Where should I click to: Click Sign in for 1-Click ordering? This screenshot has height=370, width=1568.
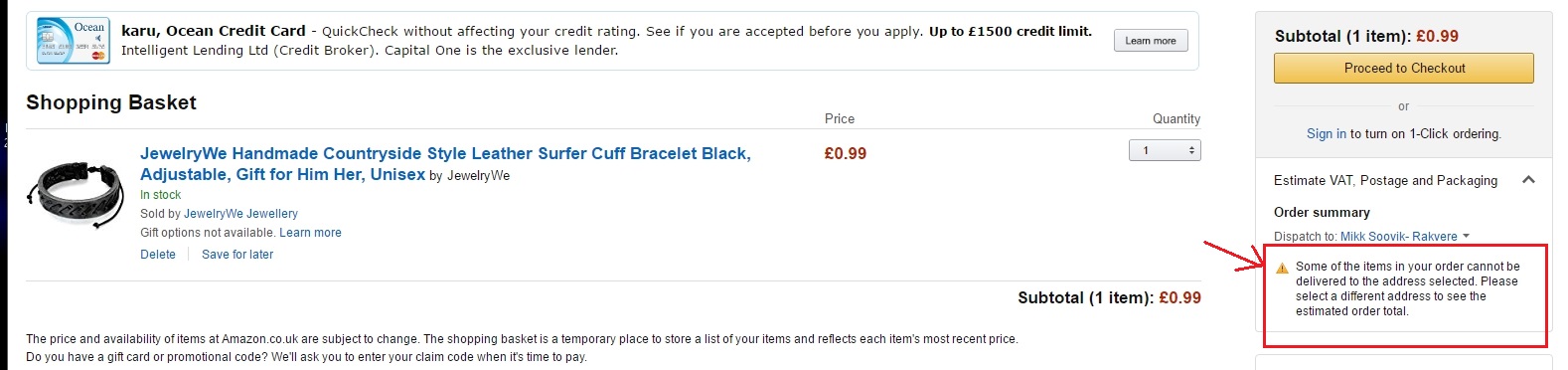click(1327, 133)
